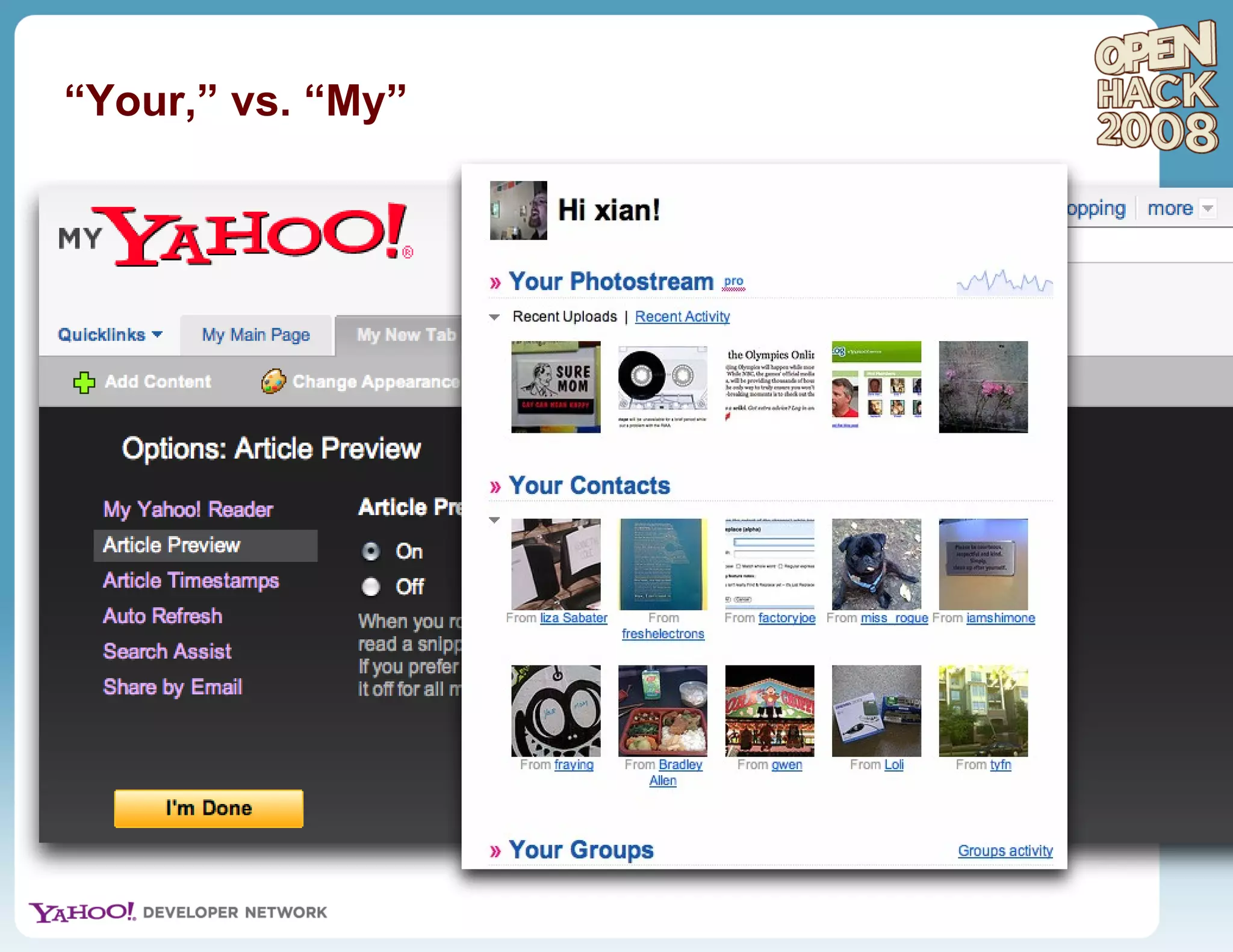Click the pink chevrons beside Your Contacts
The height and width of the screenshot is (952, 1233).
[495, 487]
